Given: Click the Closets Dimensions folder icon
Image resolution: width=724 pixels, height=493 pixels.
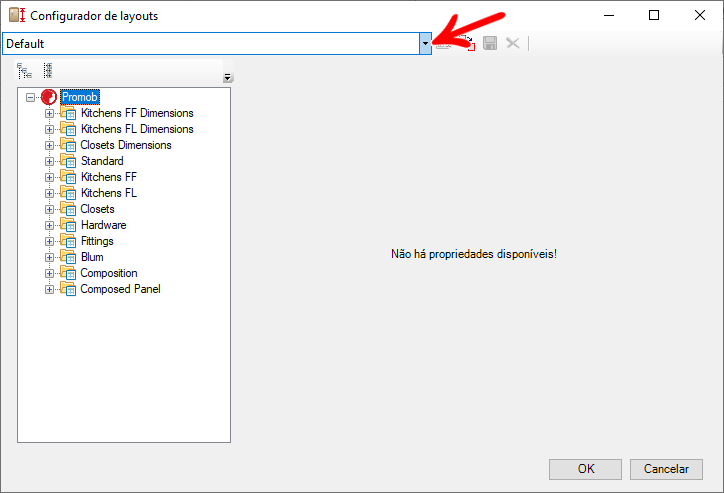Looking at the screenshot, I should click(68, 145).
